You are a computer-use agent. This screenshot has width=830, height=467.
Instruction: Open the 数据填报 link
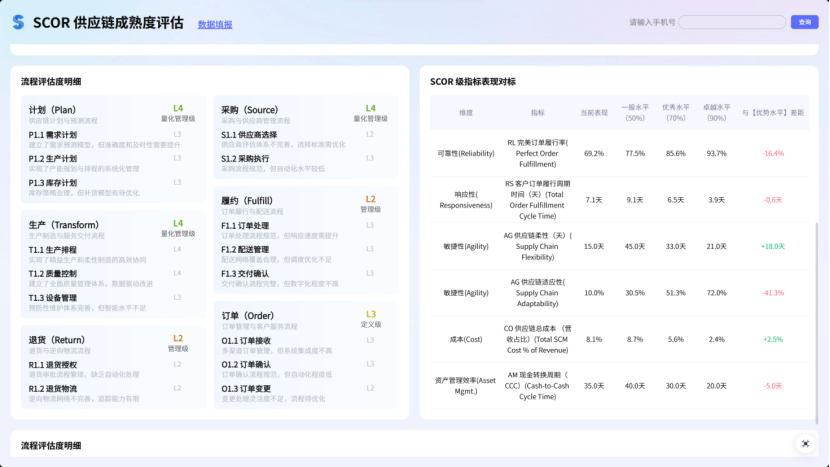[215, 24]
